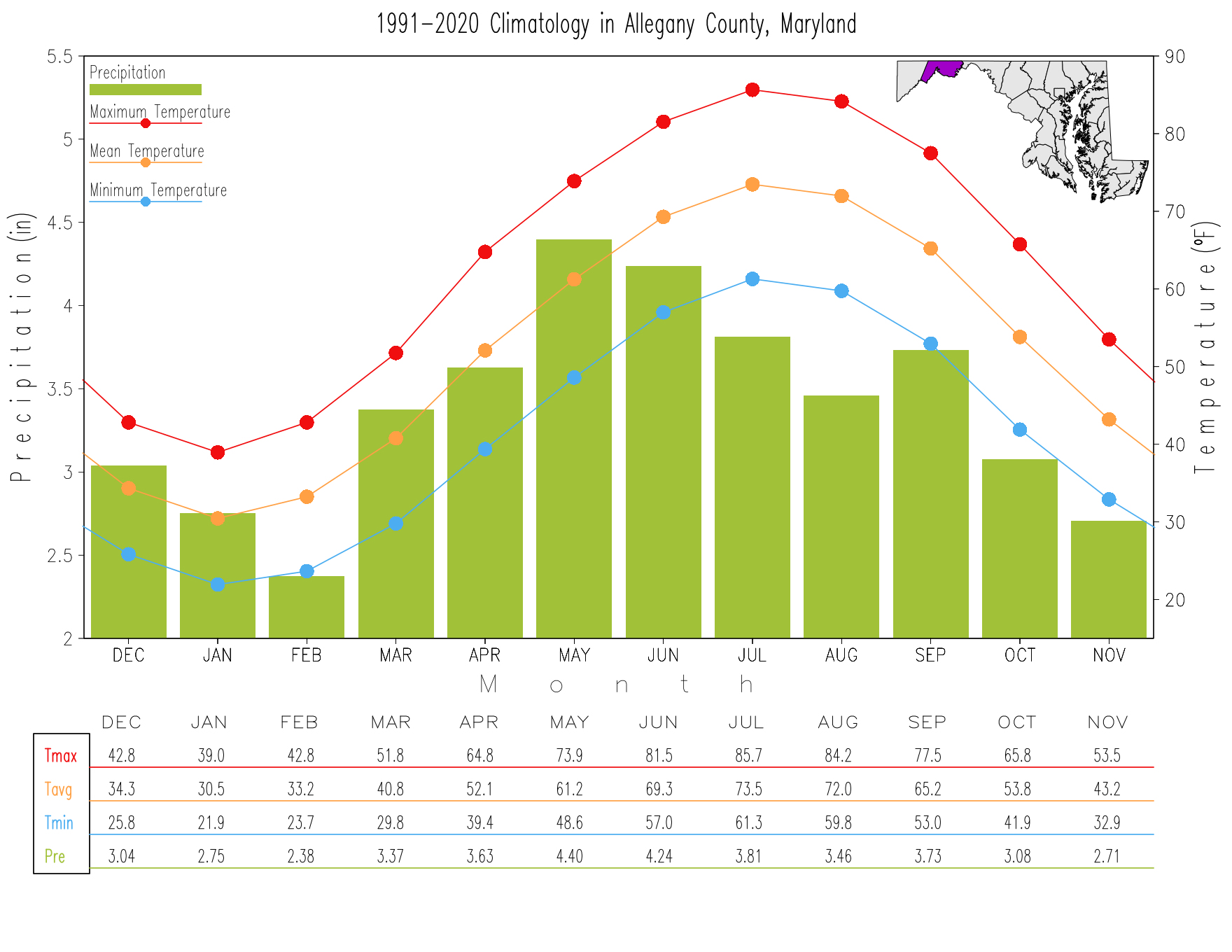Click the red Maximum Temperature legend marker

pyautogui.click(x=146, y=123)
